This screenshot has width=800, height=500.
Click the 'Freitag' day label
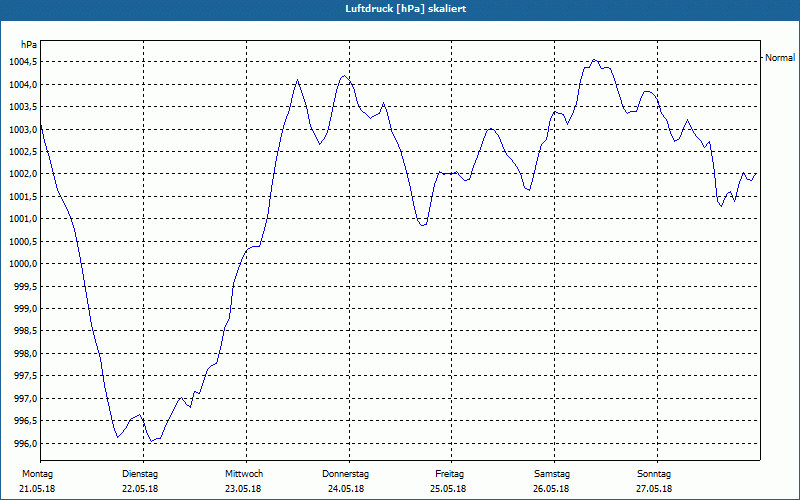(x=449, y=474)
